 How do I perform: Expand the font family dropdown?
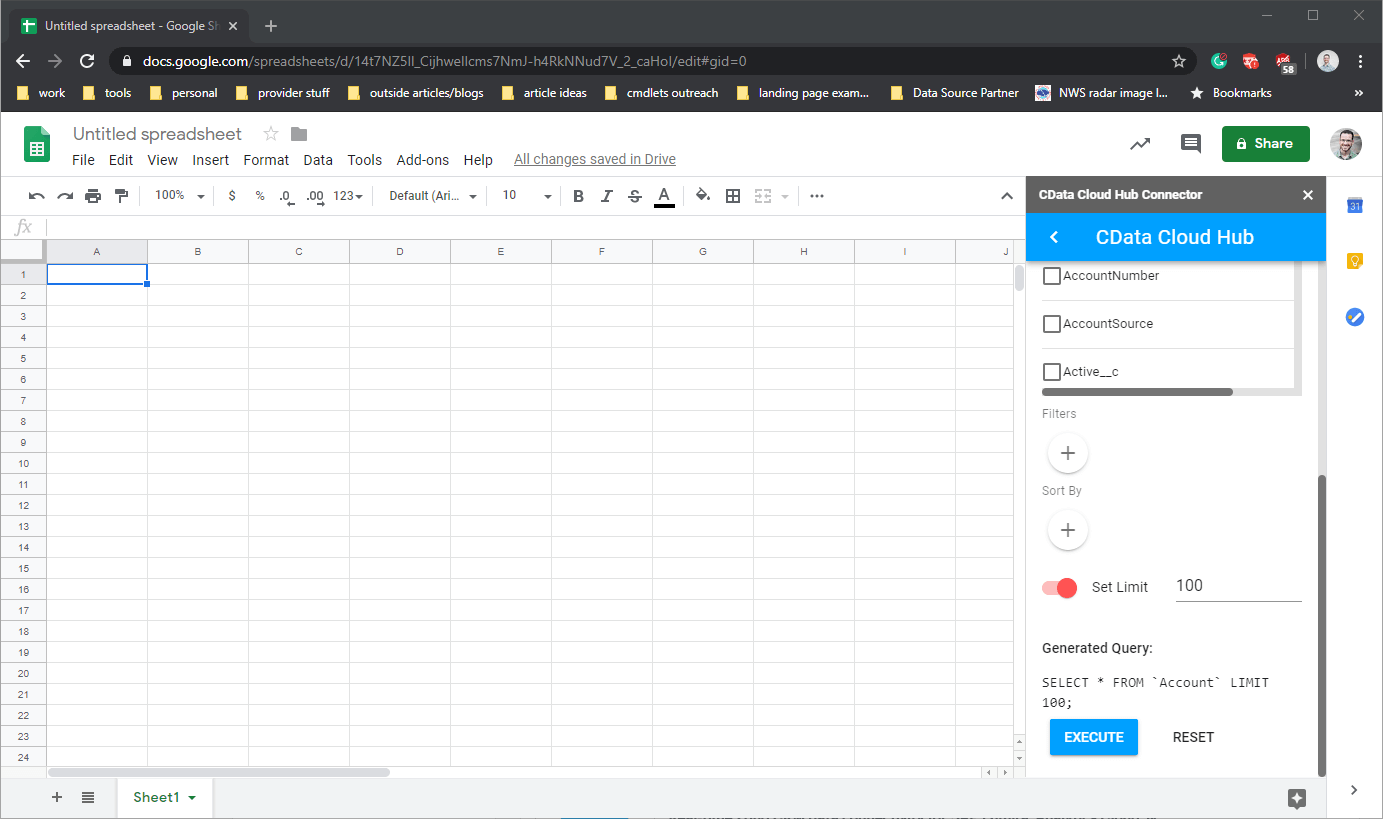coord(433,196)
